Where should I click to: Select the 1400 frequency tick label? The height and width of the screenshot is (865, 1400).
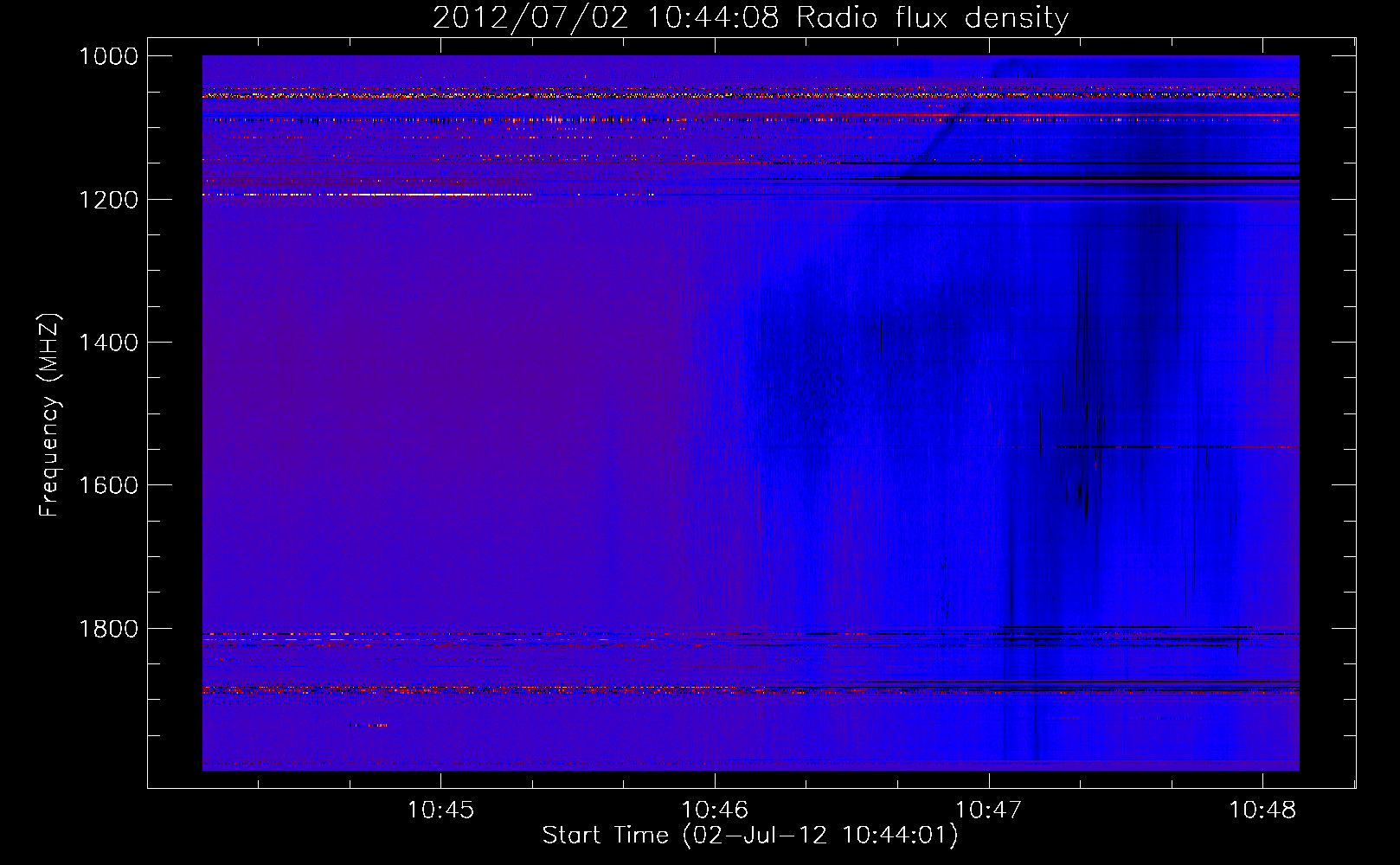pyautogui.click(x=108, y=343)
